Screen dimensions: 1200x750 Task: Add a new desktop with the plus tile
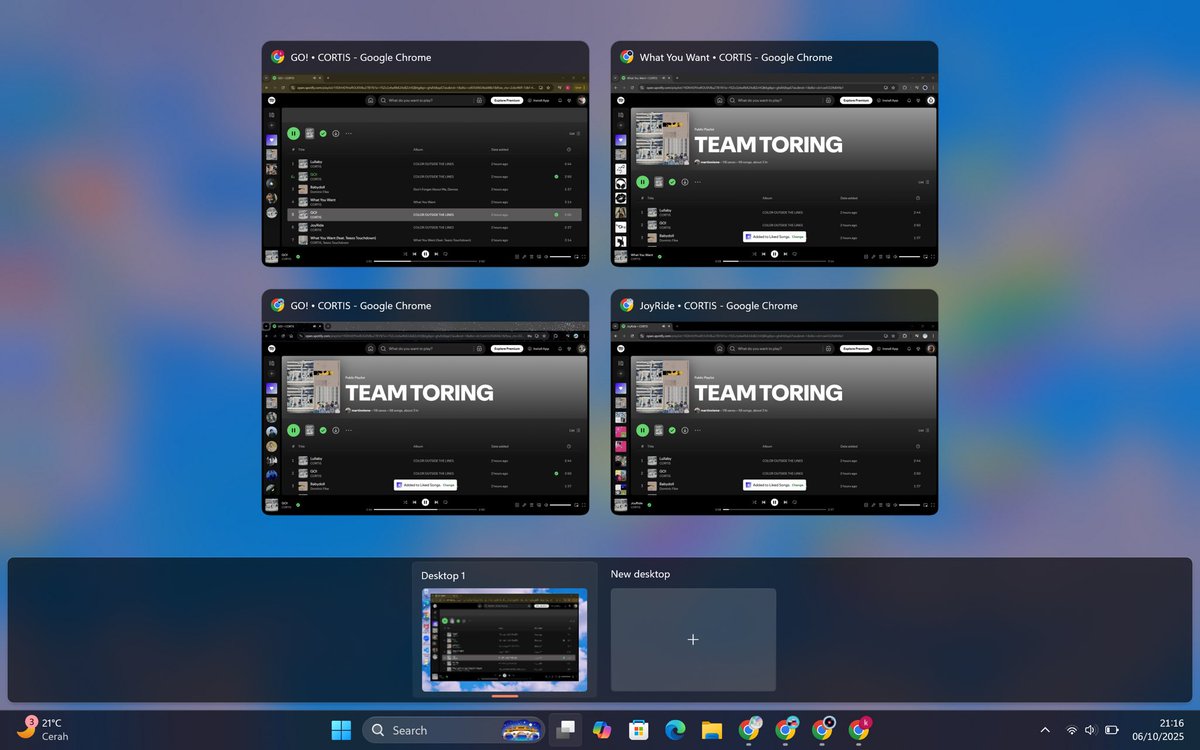[693, 639]
